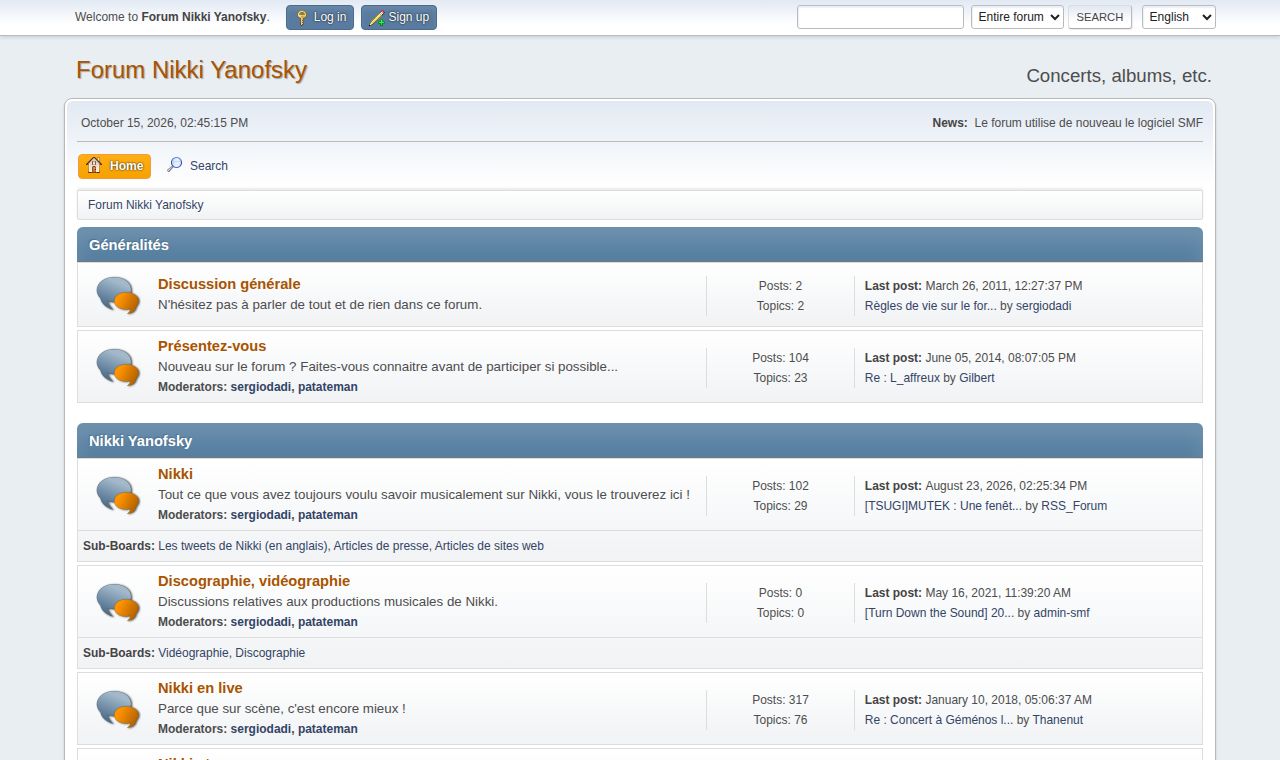Click the pencil icon on Sign up
This screenshot has height=760, width=1280.
click(377, 17)
